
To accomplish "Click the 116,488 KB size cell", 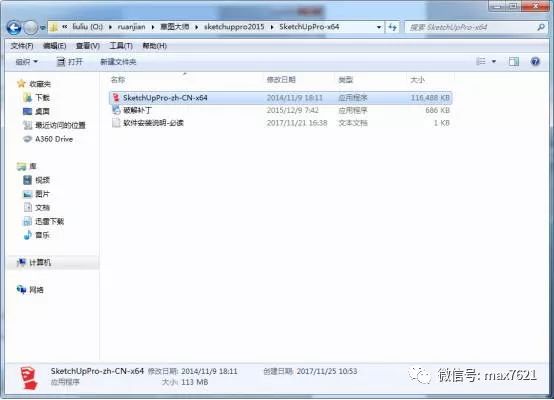I will click(430, 98).
